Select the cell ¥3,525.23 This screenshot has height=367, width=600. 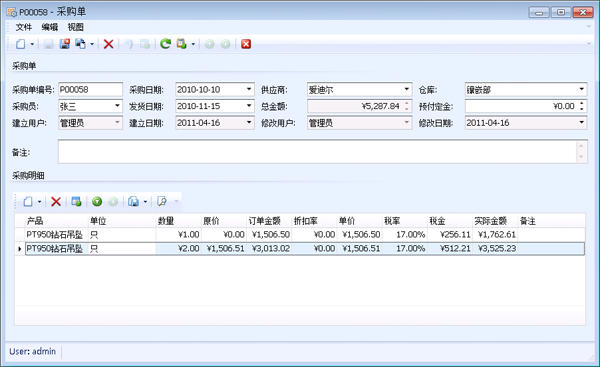(x=495, y=249)
